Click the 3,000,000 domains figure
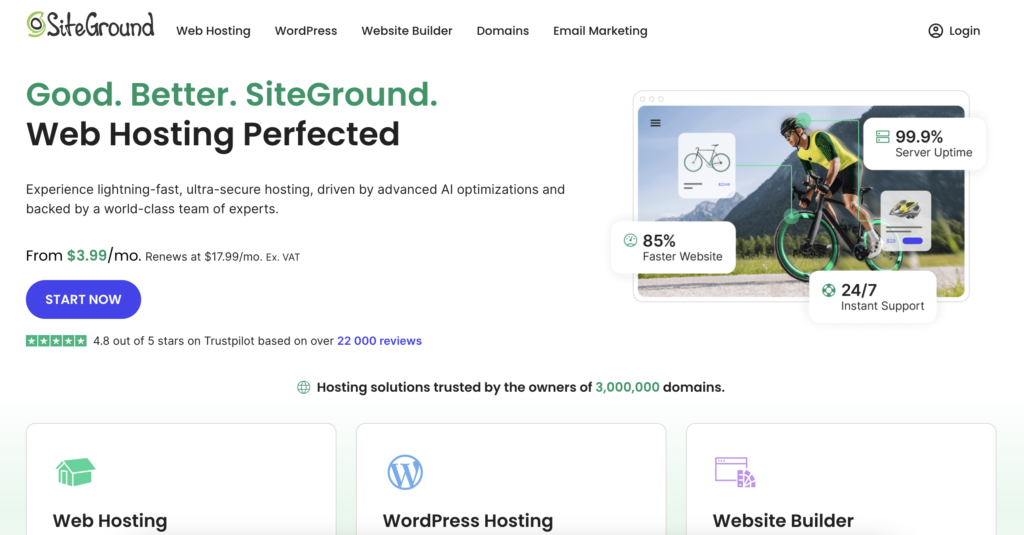 (x=627, y=387)
